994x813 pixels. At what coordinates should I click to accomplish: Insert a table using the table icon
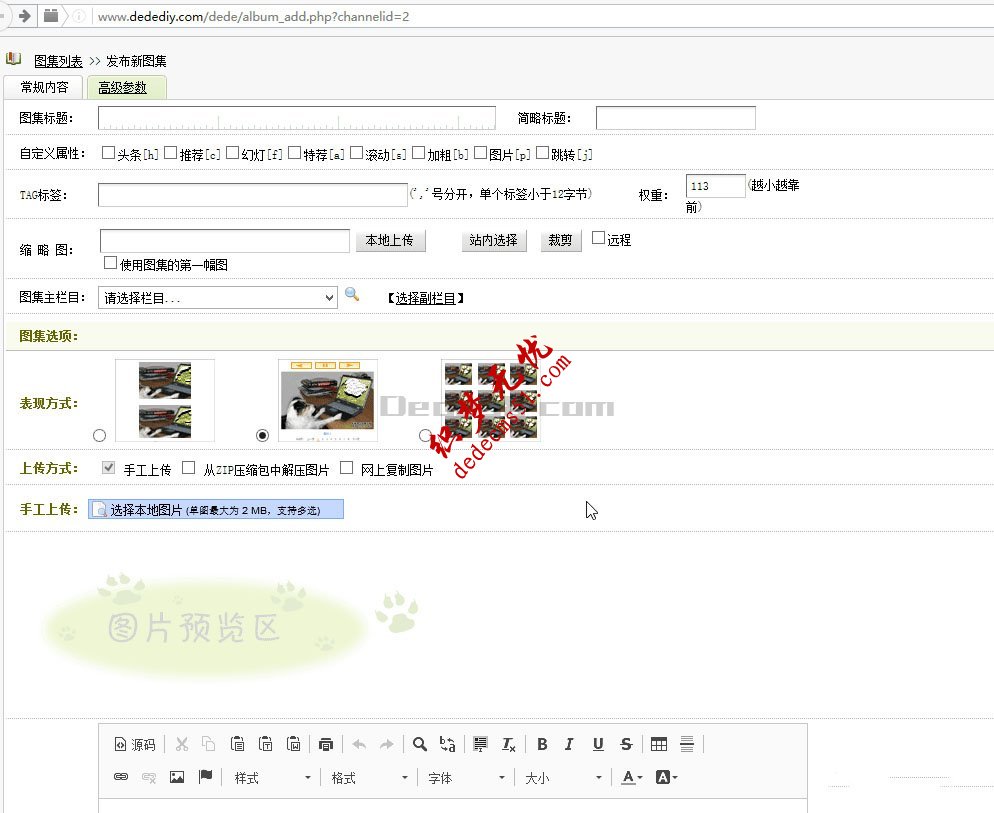pos(659,743)
